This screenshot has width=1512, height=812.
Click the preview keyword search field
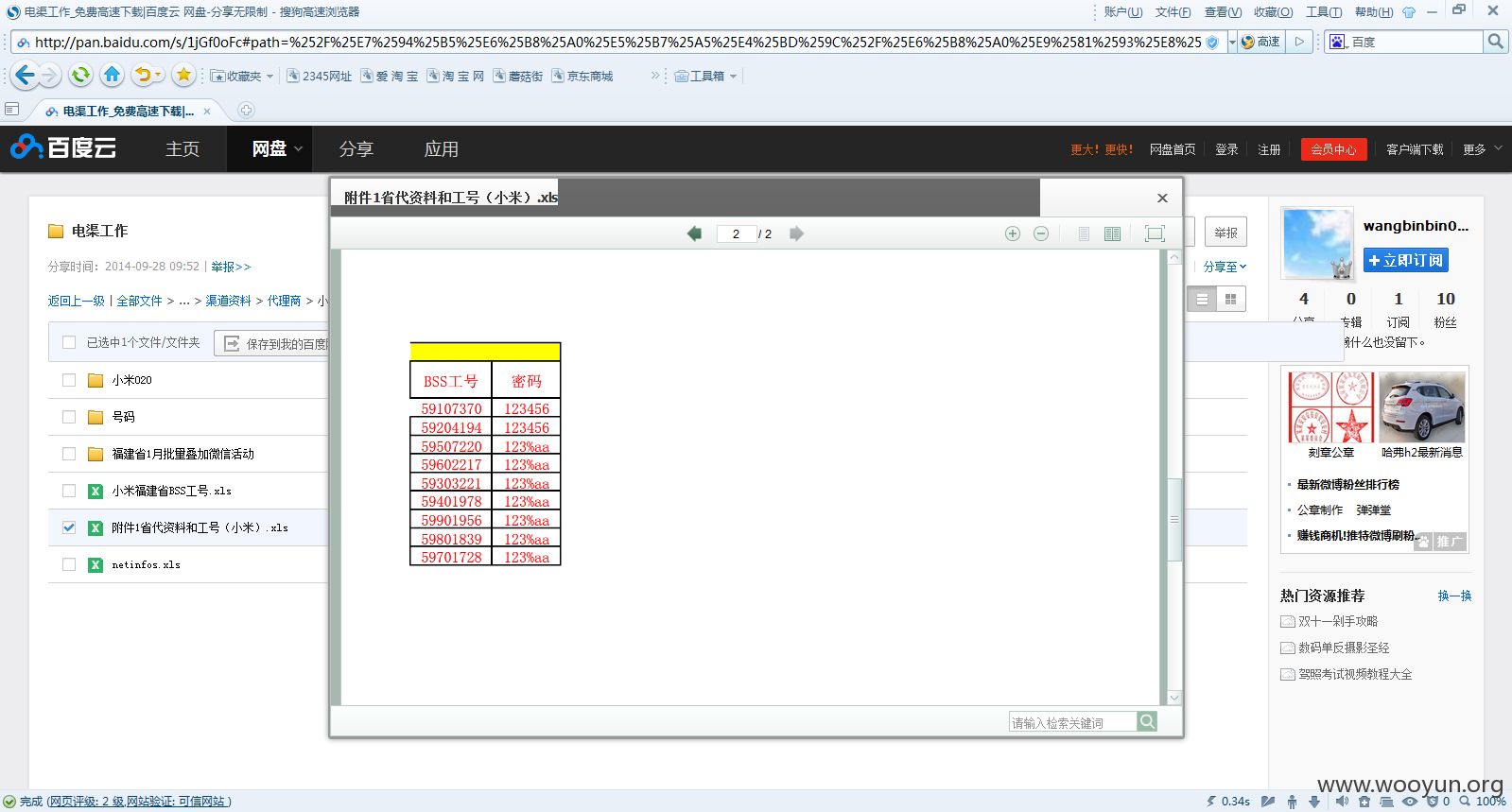coord(1072,722)
